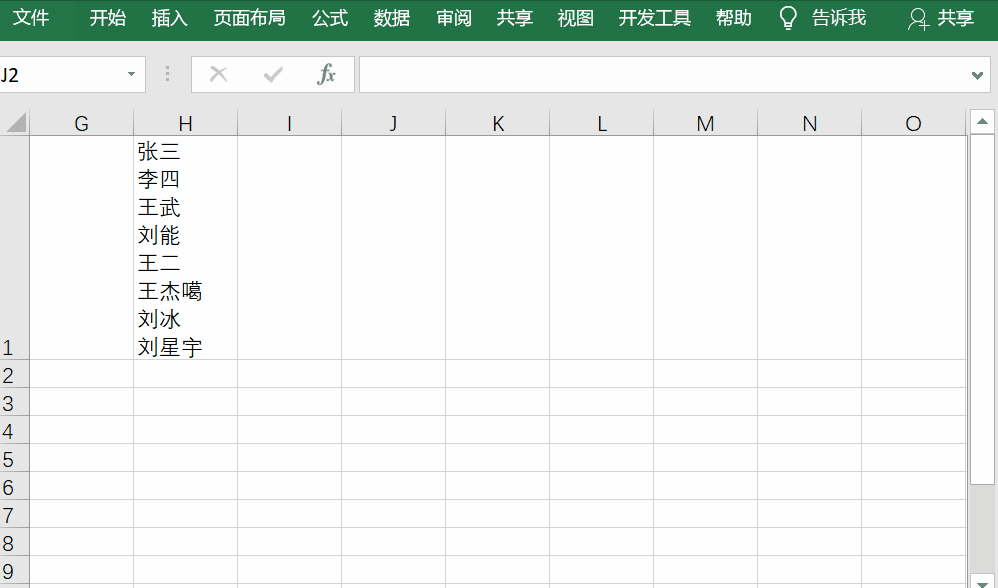
Task: Switch to the 开始 ribbon tab
Action: [106, 17]
